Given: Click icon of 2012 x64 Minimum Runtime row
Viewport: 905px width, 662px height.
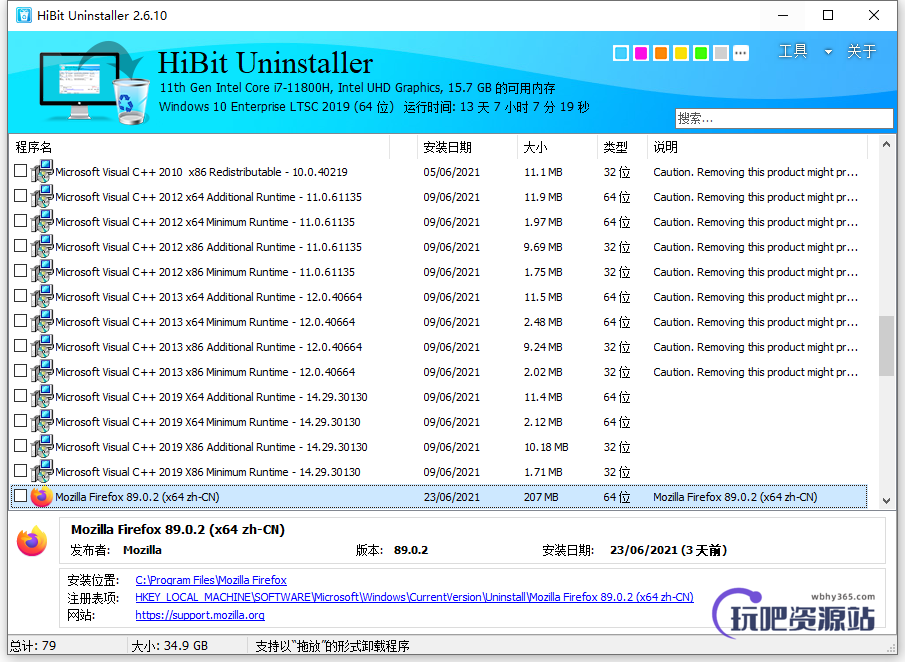Looking at the screenshot, I should point(42,222).
